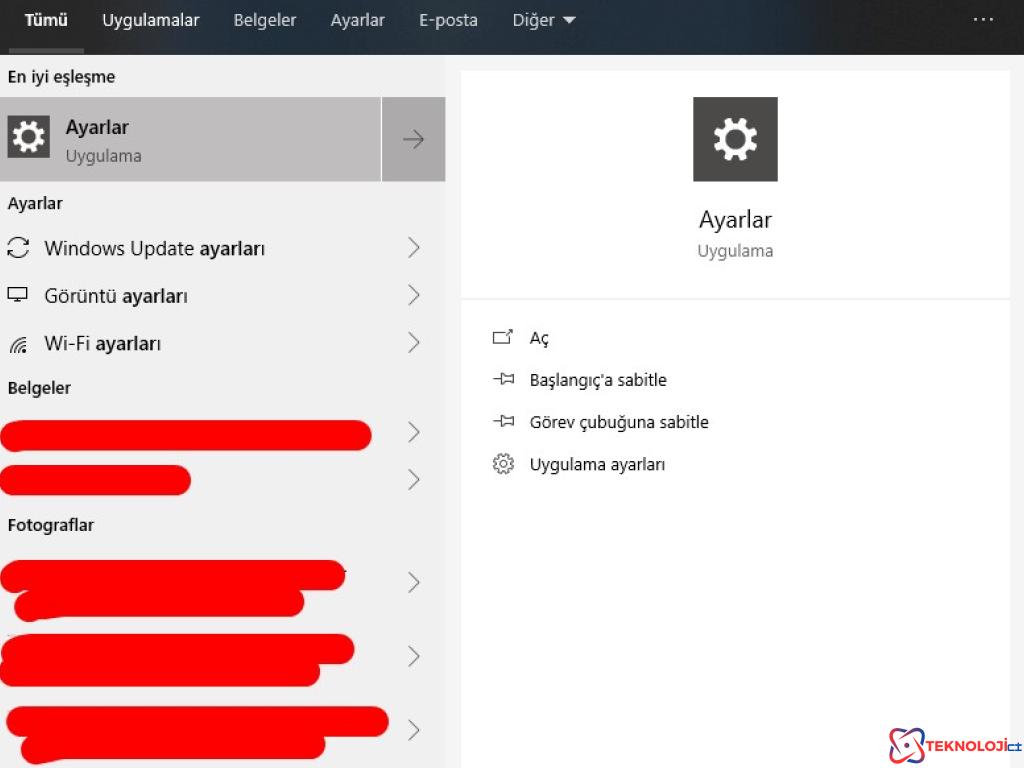Click the Aç open icon in the preview pane
The image size is (1024, 768).
click(x=504, y=337)
